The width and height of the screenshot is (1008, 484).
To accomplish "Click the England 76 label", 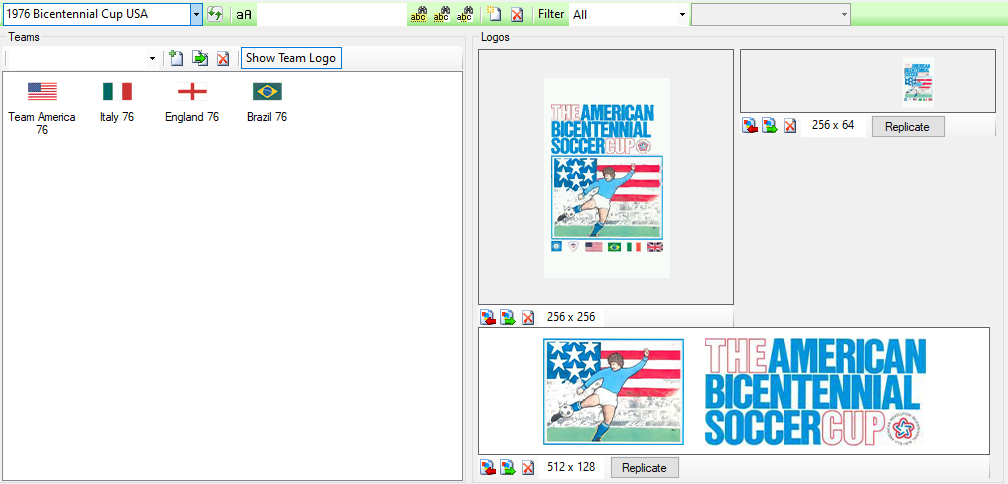I will [192, 117].
